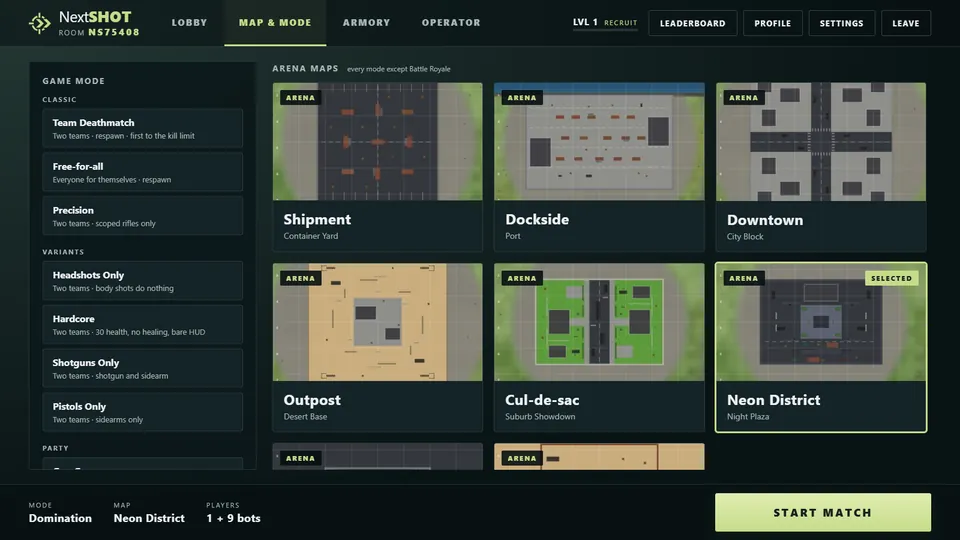Click the 'City Block' subtitle
The width and height of the screenshot is (960, 540).
(745, 236)
